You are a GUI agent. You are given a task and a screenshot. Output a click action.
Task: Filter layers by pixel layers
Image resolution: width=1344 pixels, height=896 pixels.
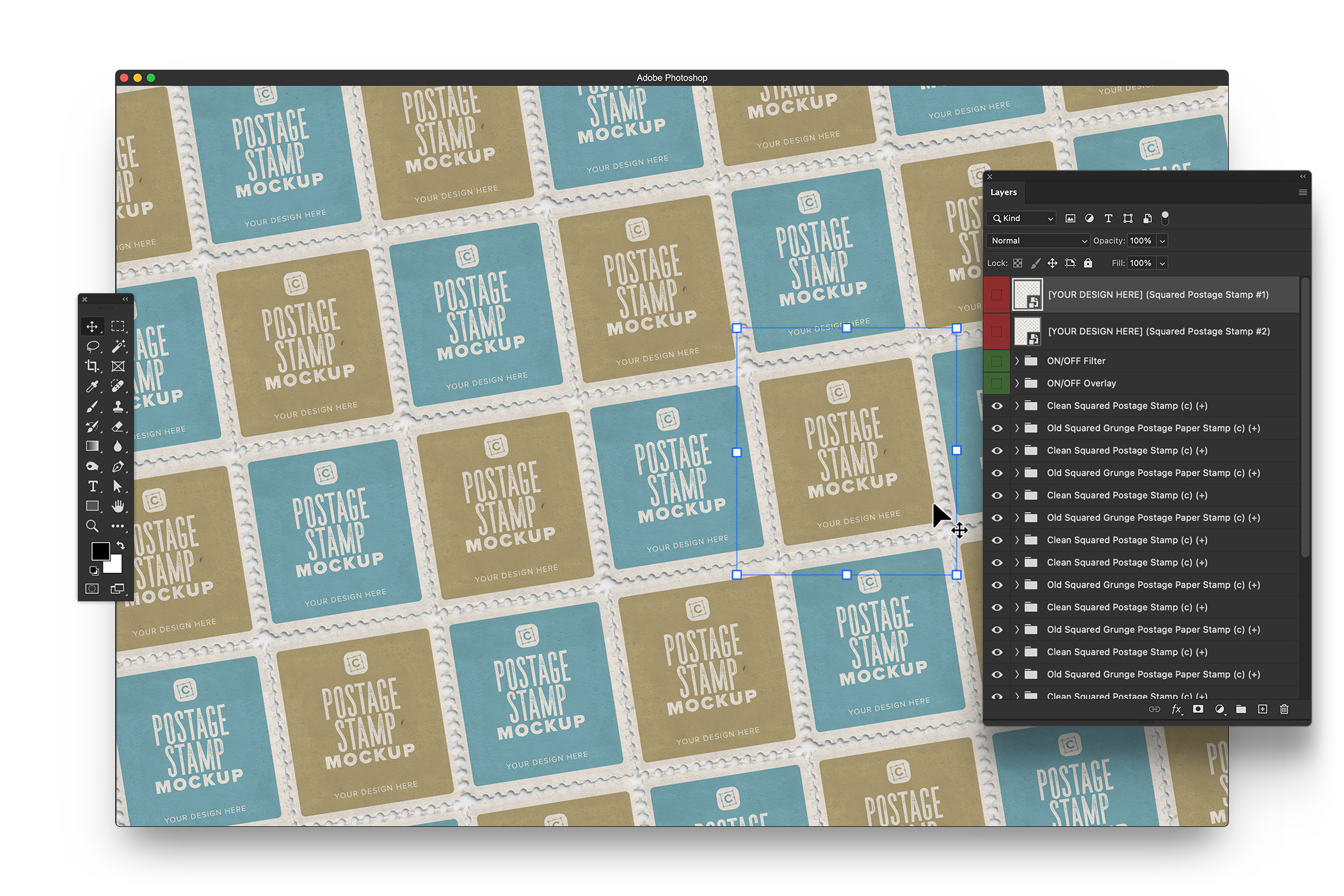[1070, 218]
